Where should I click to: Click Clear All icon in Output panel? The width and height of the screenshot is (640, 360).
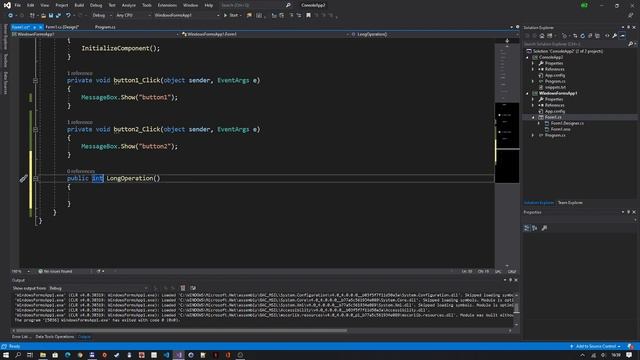click(x=183, y=288)
